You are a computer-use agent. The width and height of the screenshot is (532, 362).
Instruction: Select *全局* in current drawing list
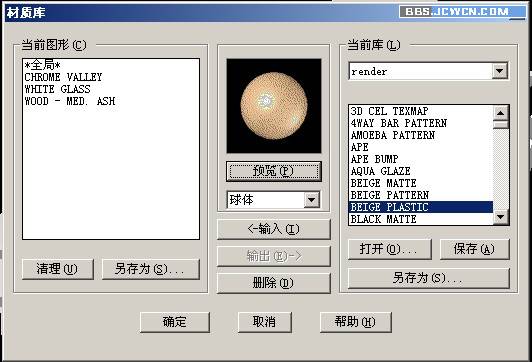(x=42, y=65)
